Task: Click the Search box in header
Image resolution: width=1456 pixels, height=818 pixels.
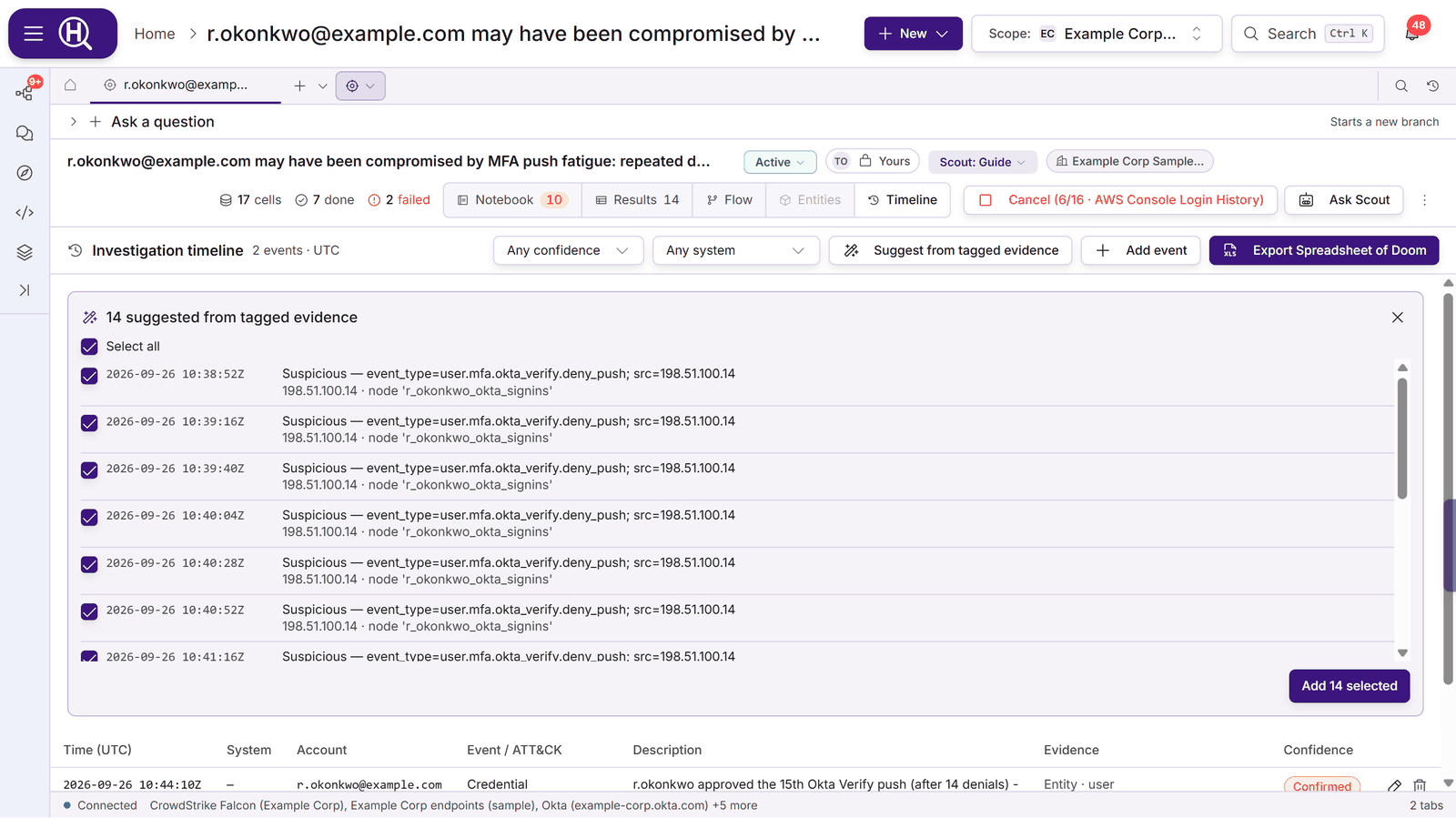Action: tap(1308, 34)
